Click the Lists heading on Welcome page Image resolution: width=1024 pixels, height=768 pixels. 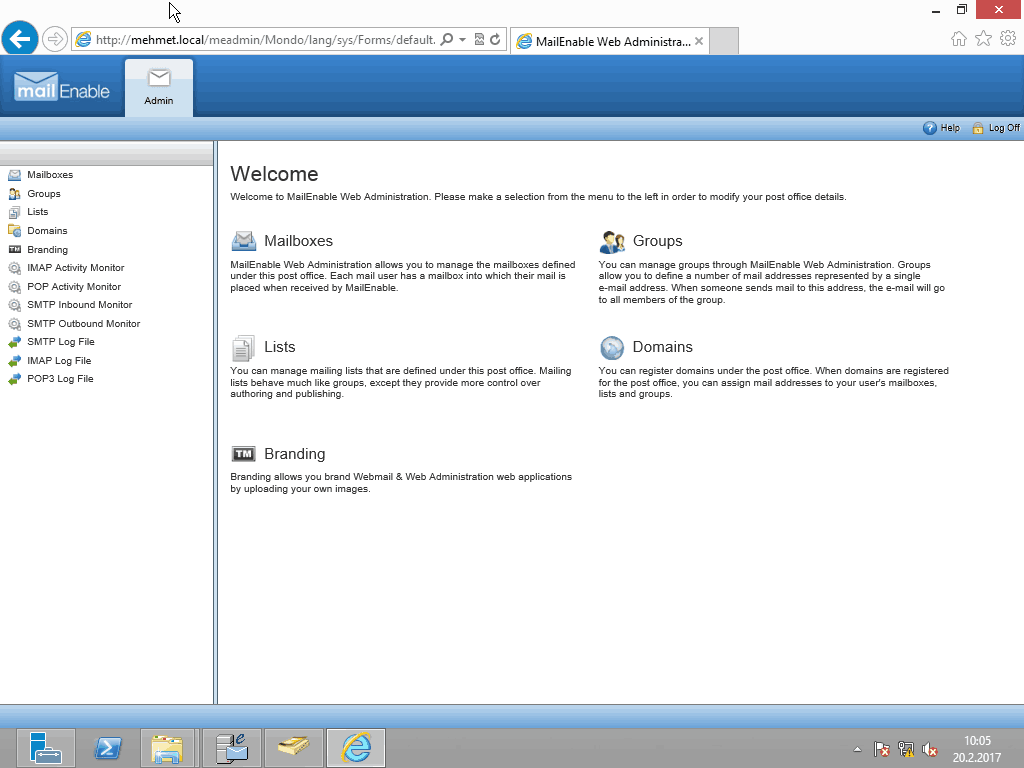280,347
